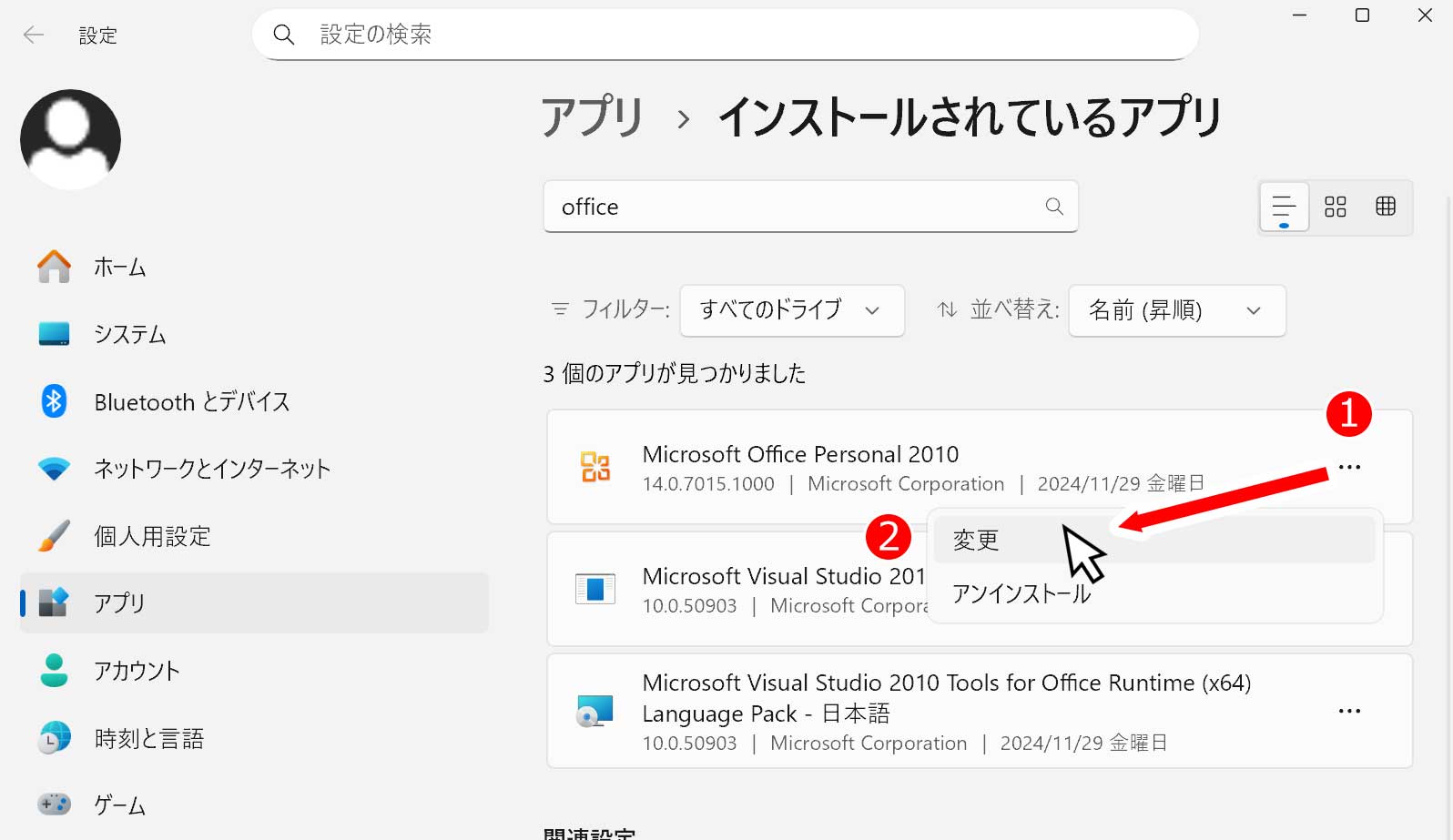
Task: Click the ホーム house icon
Action: click(x=54, y=267)
